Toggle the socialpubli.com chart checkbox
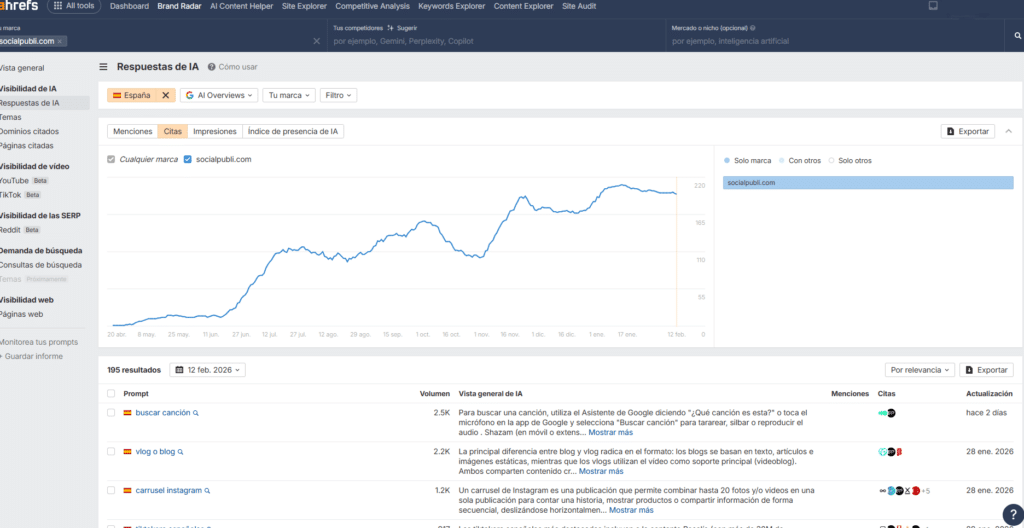This screenshot has height=528, width=1024. click(188, 159)
